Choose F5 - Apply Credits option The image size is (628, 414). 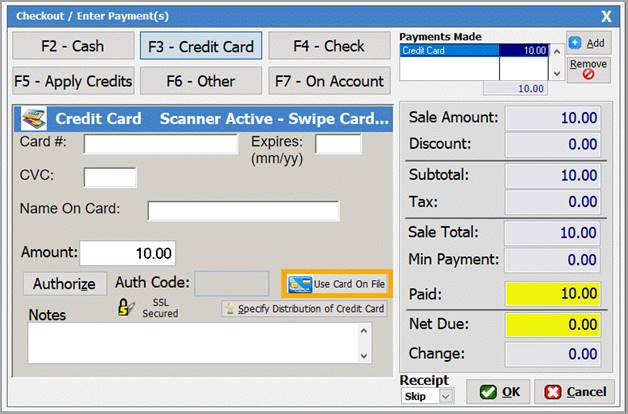(x=73, y=81)
